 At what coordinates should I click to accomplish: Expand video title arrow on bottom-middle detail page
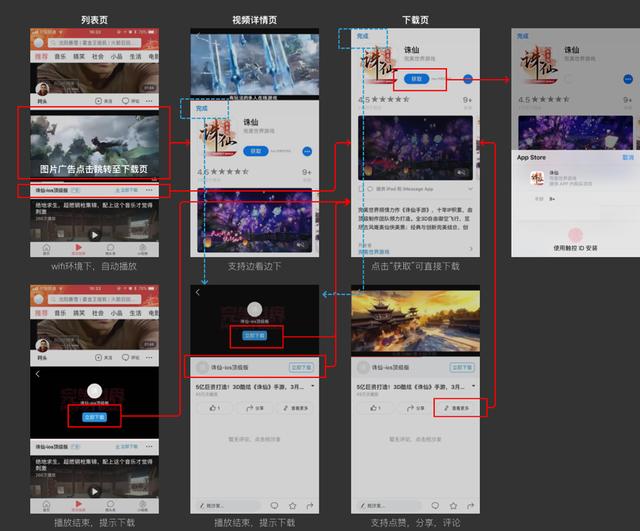click(312, 385)
